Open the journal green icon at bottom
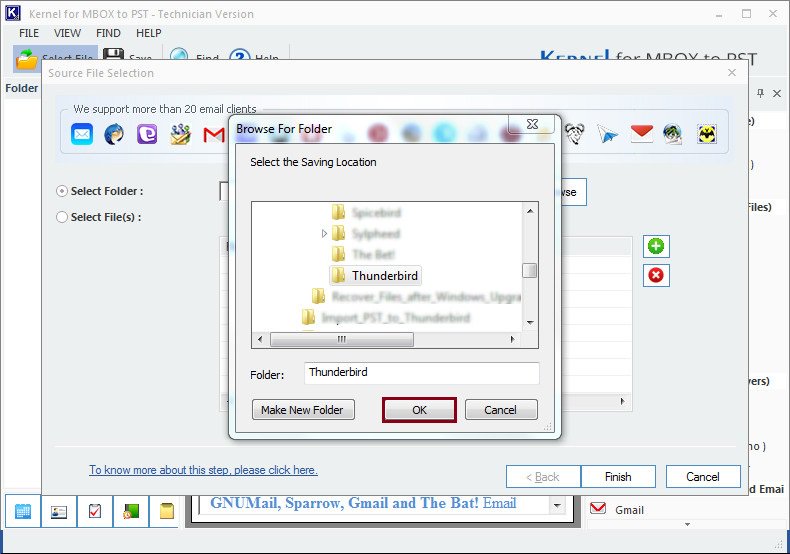 click(x=131, y=511)
